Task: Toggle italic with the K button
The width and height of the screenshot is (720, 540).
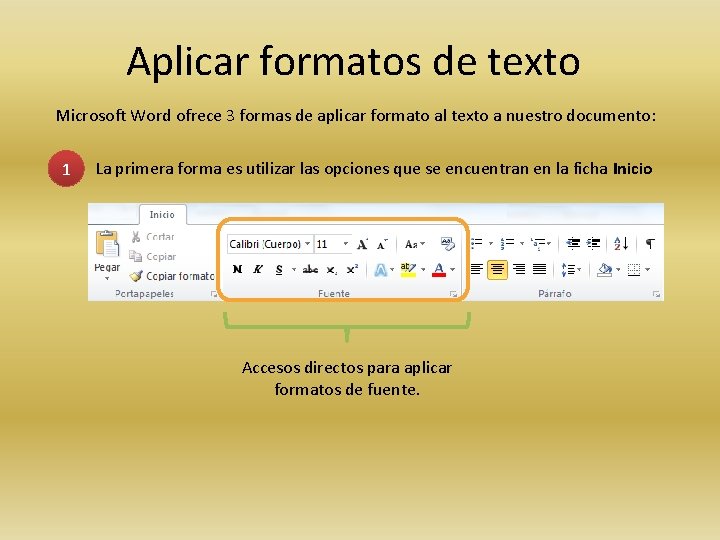Action: 258,269
